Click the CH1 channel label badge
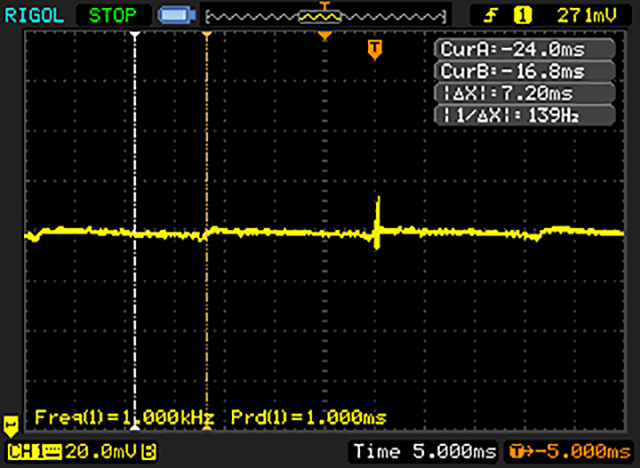 [x=35, y=452]
